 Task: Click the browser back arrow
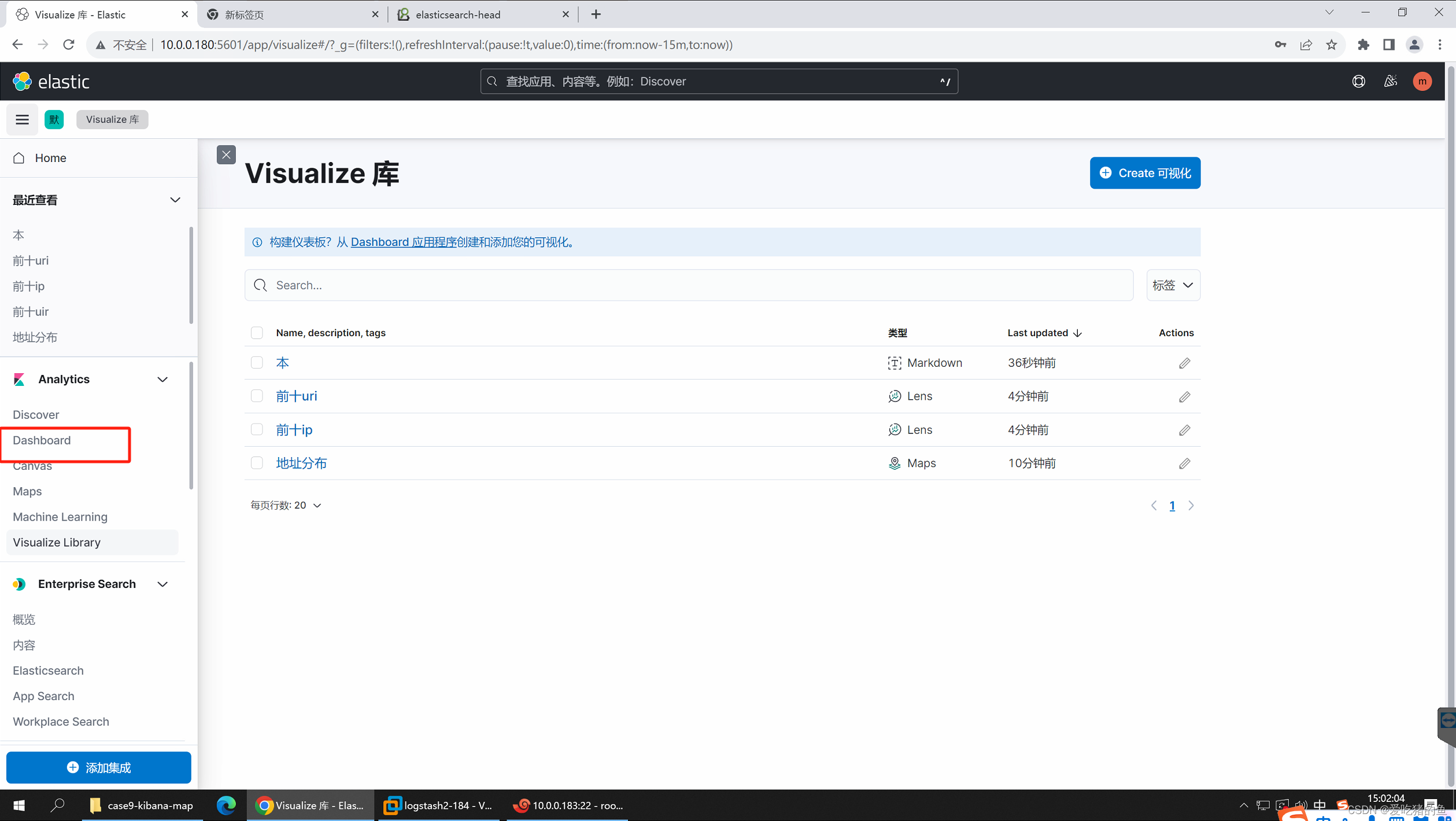click(x=17, y=45)
